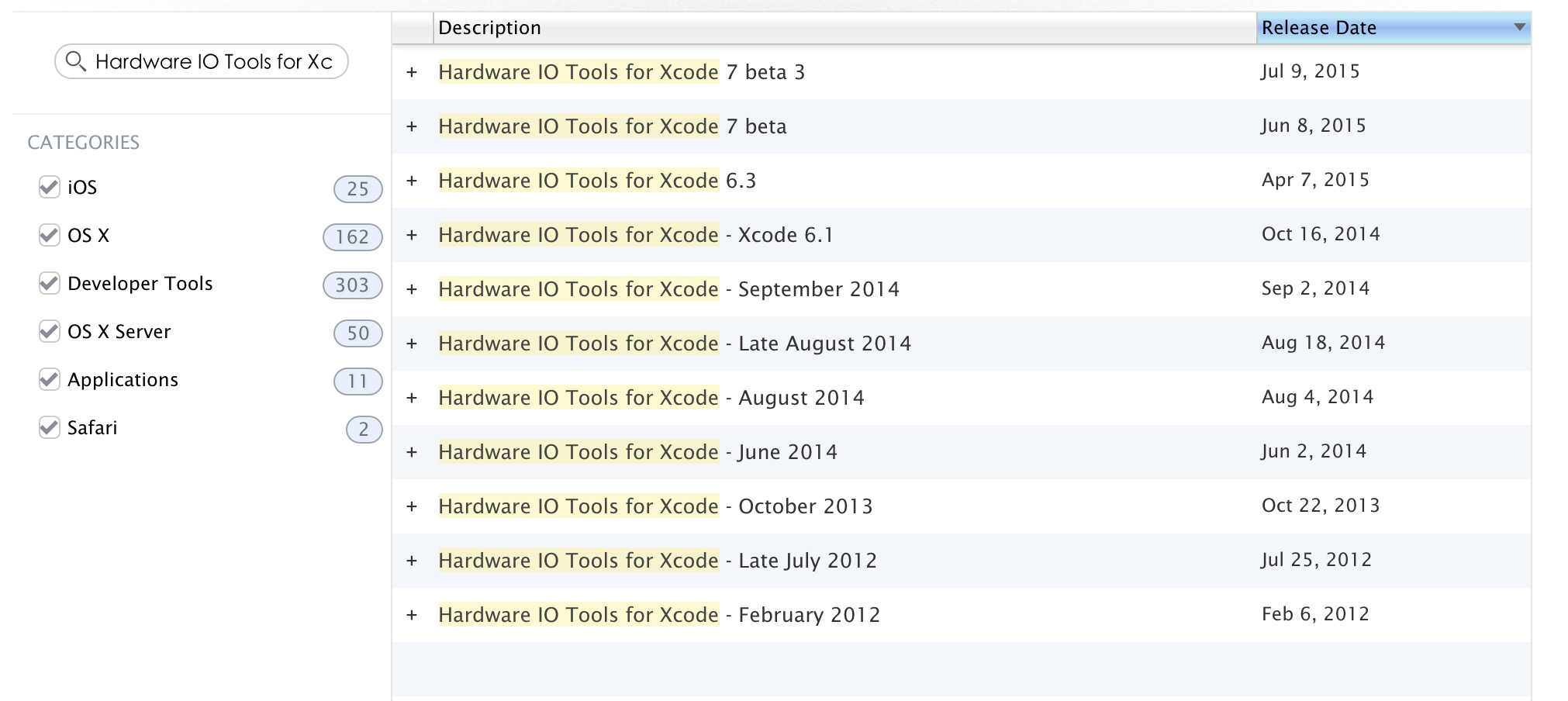Select the Aug 18, 2014 release date
Image resolution: width=1568 pixels, height=701 pixels.
pyautogui.click(x=1323, y=343)
